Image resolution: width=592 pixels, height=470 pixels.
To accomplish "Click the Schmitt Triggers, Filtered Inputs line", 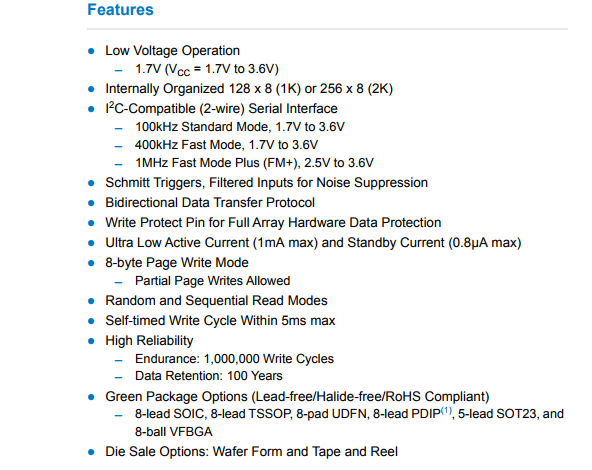I will point(267,183).
